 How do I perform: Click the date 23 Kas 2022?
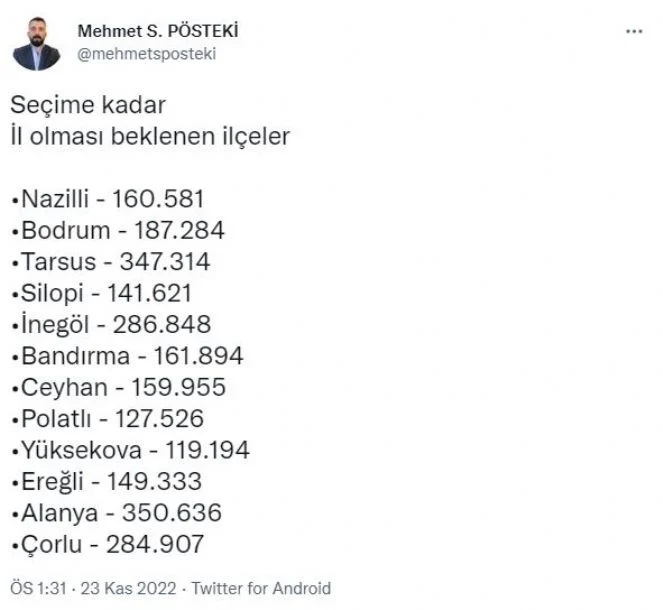(x=128, y=588)
